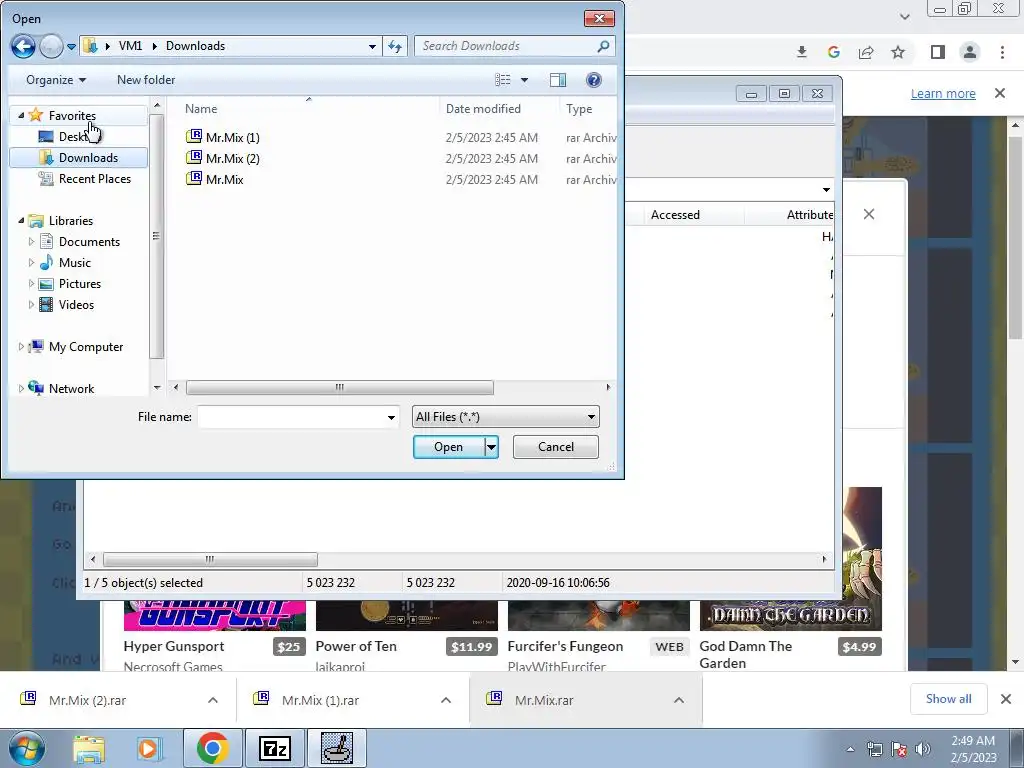Launch the media player from the taskbar
Viewport: 1024px width, 768px height.
pyautogui.click(x=148, y=748)
